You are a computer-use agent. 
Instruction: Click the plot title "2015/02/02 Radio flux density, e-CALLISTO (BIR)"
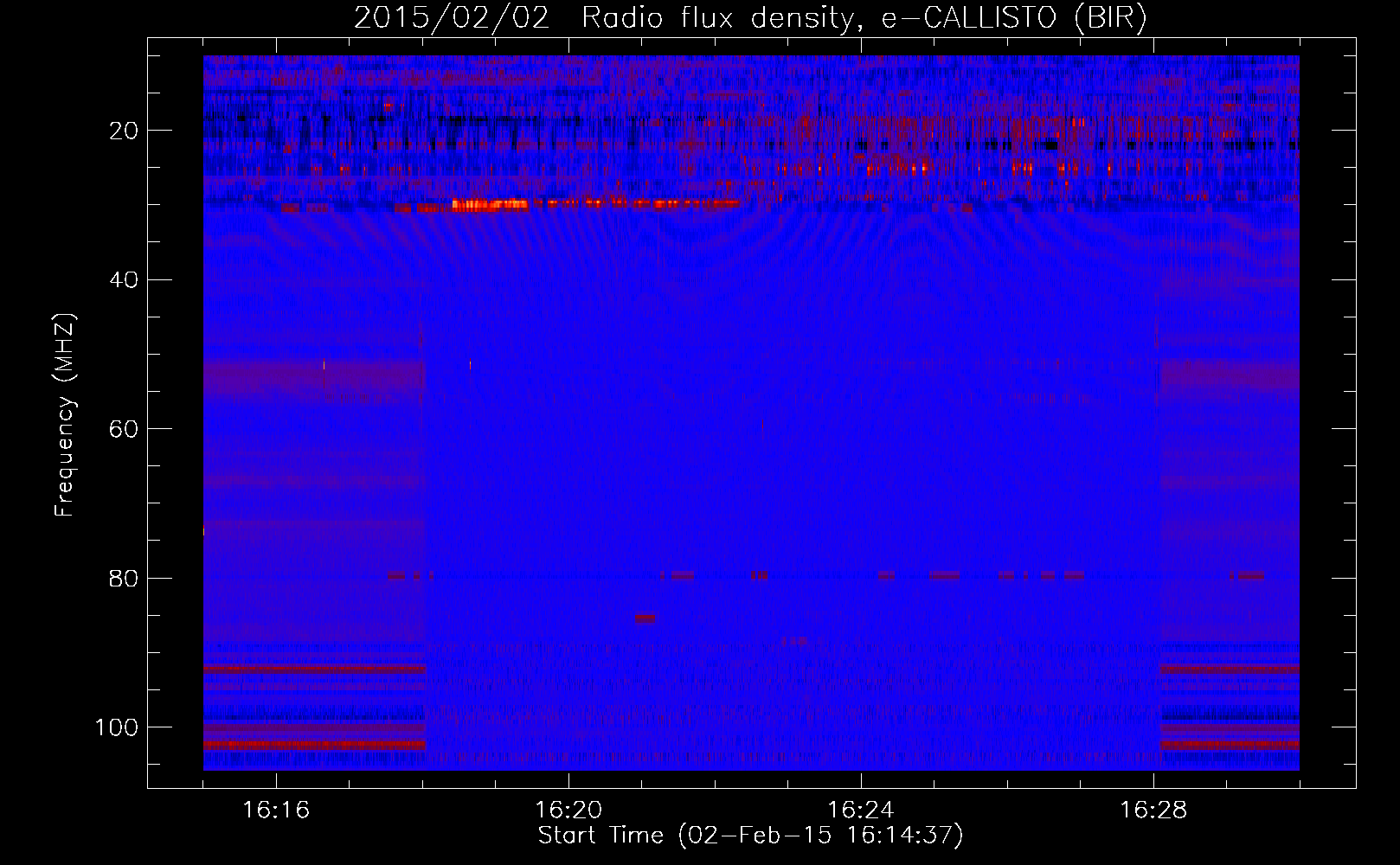[x=750, y=18]
